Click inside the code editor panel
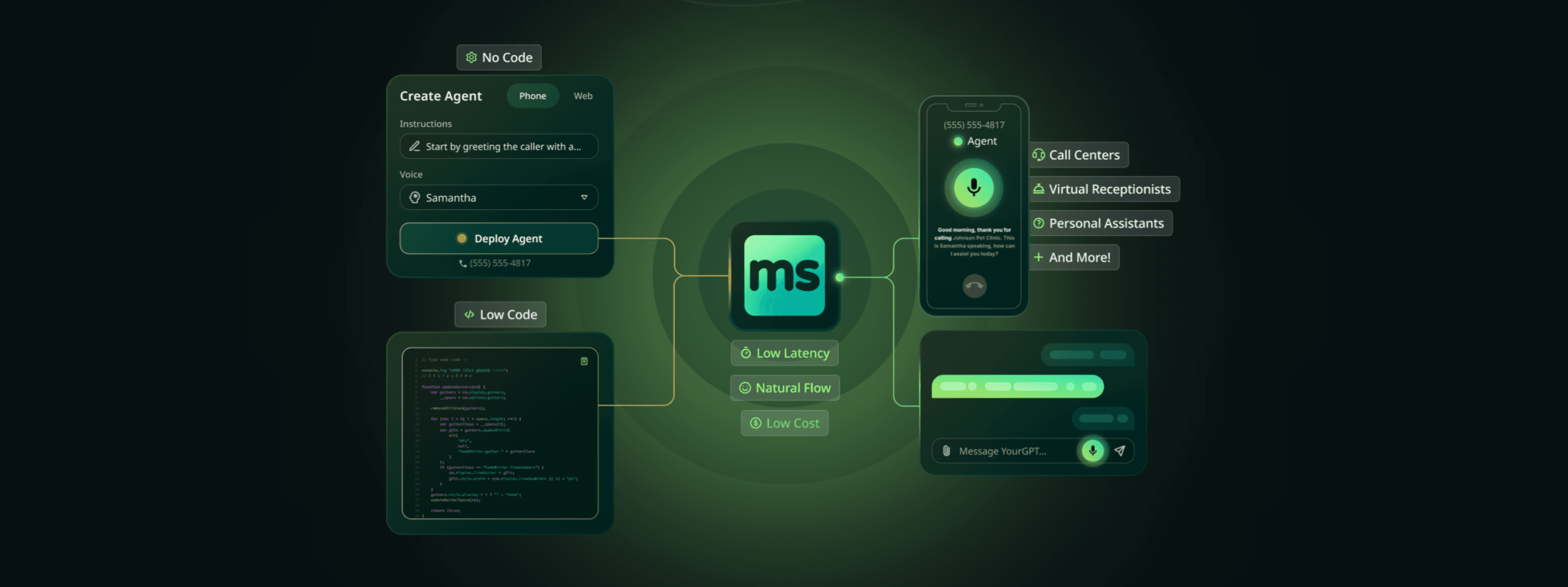Screen dimensions: 1568x587 coord(500,433)
